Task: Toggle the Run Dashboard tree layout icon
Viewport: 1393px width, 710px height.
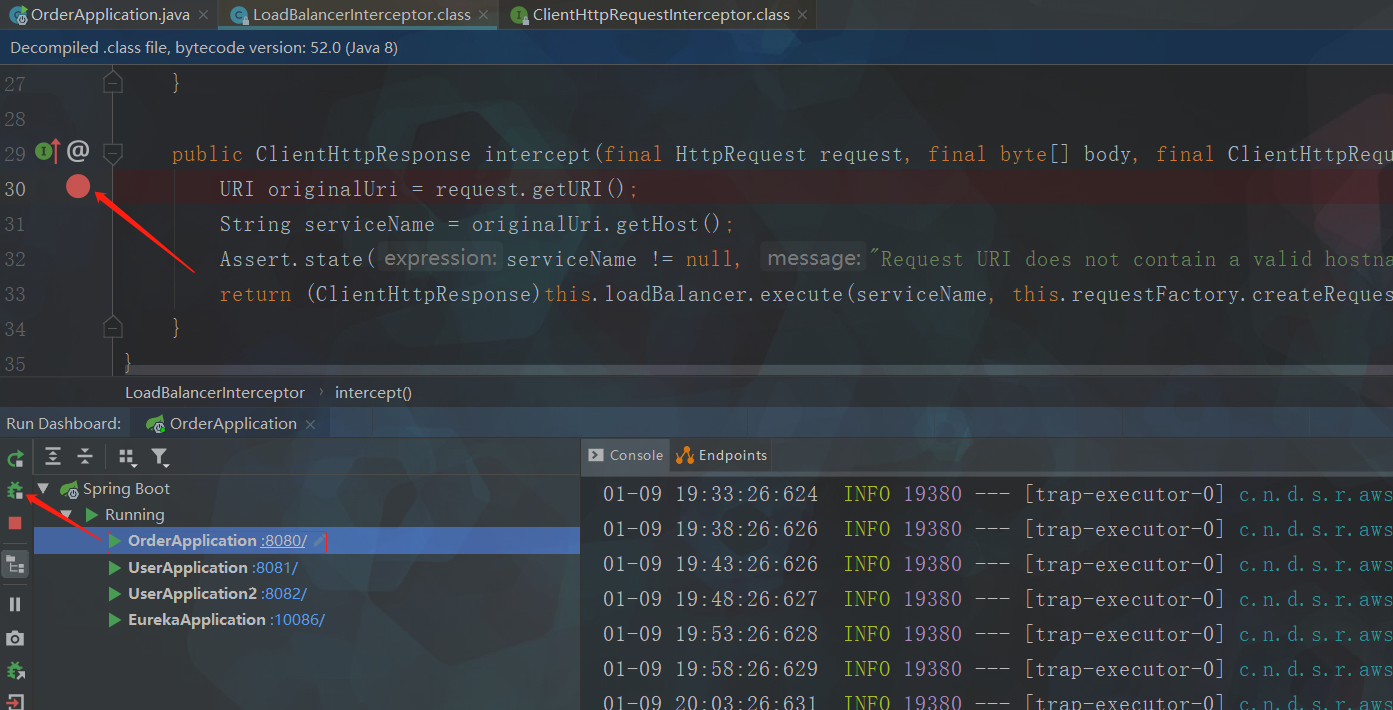Action: click(x=15, y=564)
